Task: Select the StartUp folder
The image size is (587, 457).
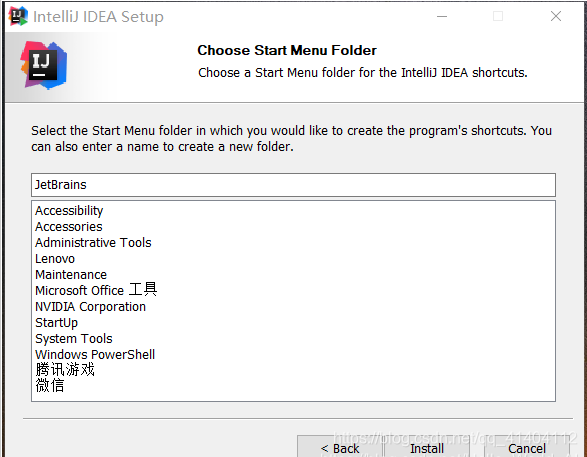Action: pos(57,323)
